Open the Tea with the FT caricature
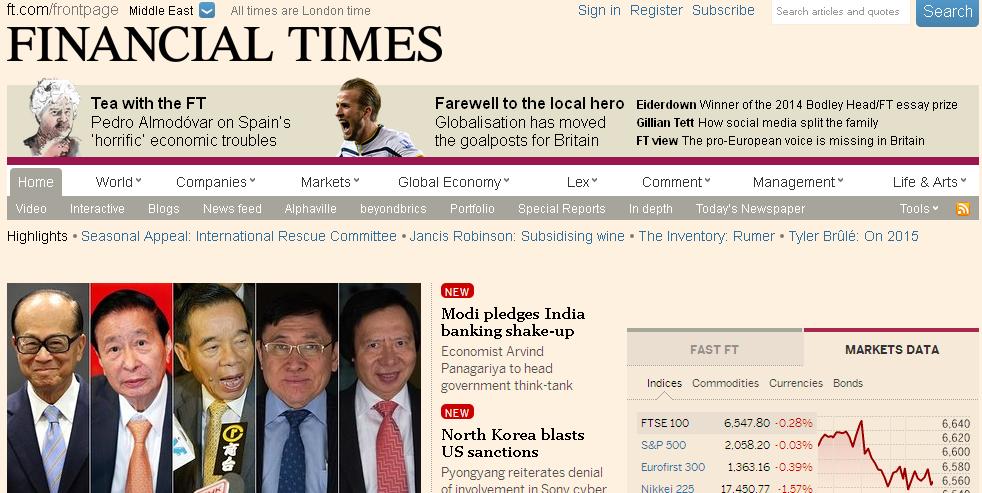The height and width of the screenshot is (493, 982). click(x=51, y=117)
